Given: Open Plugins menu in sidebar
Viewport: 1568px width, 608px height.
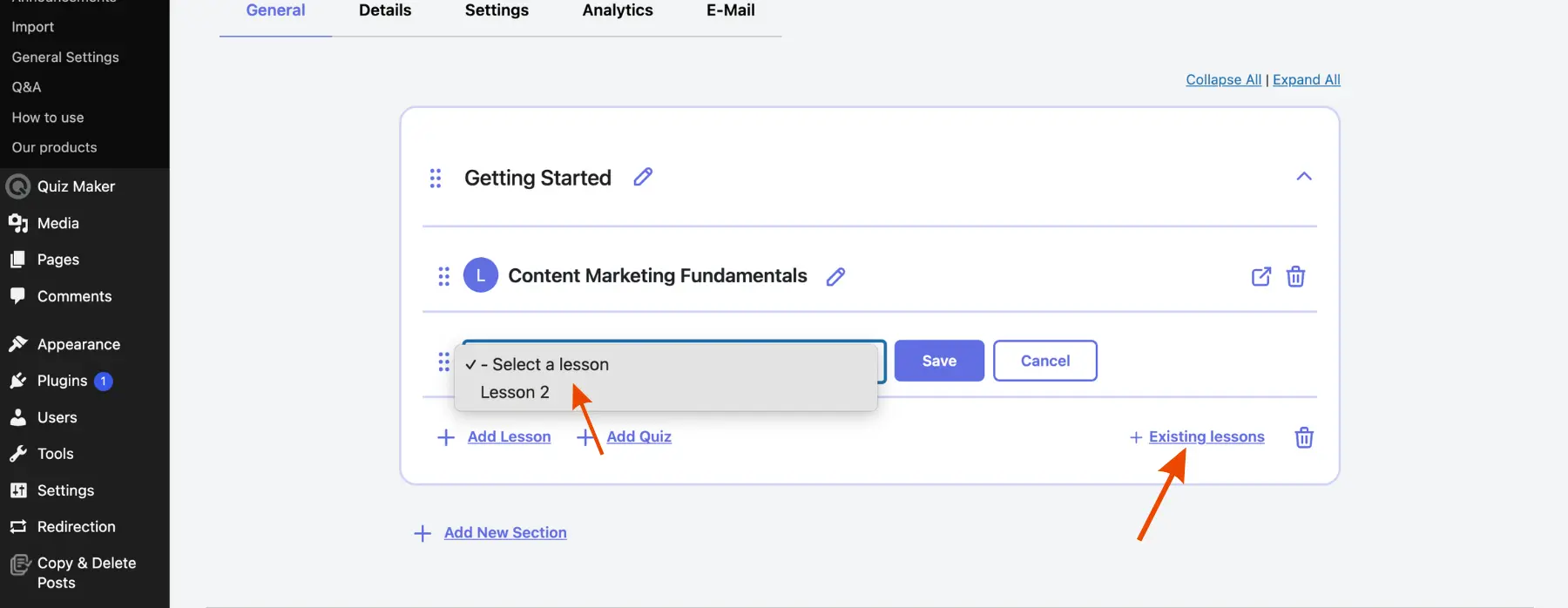Looking at the screenshot, I should coord(62,382).
